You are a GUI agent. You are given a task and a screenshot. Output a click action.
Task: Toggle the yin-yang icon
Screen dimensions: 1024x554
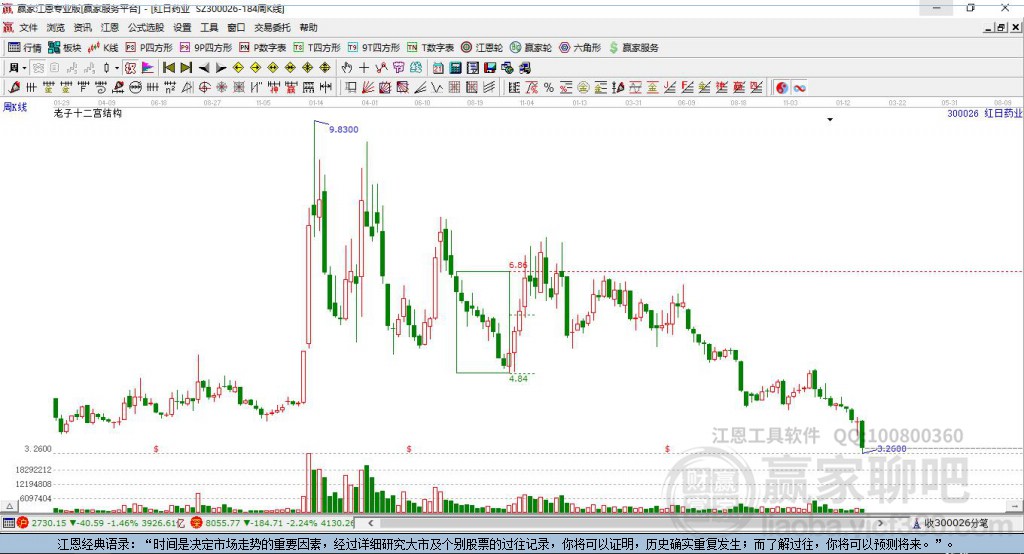click(x=782, y=88)
